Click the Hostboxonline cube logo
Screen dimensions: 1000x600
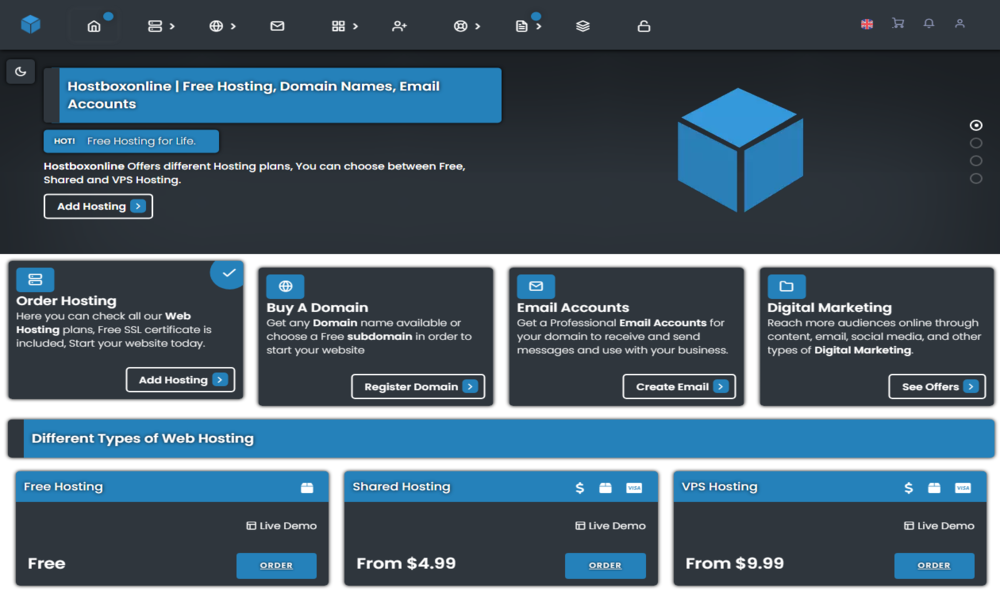31,25
